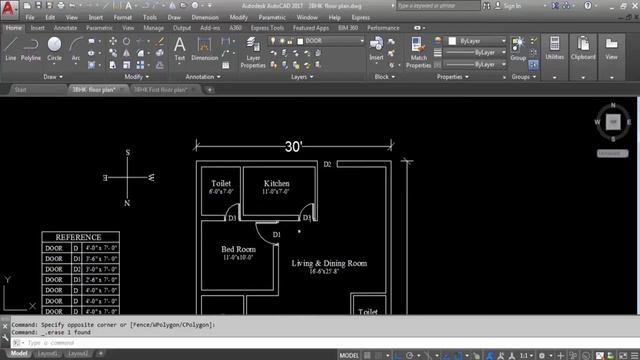The image size is (640, 360).
Task: Click the ViewCube top face
Action: tap(613, 122)
